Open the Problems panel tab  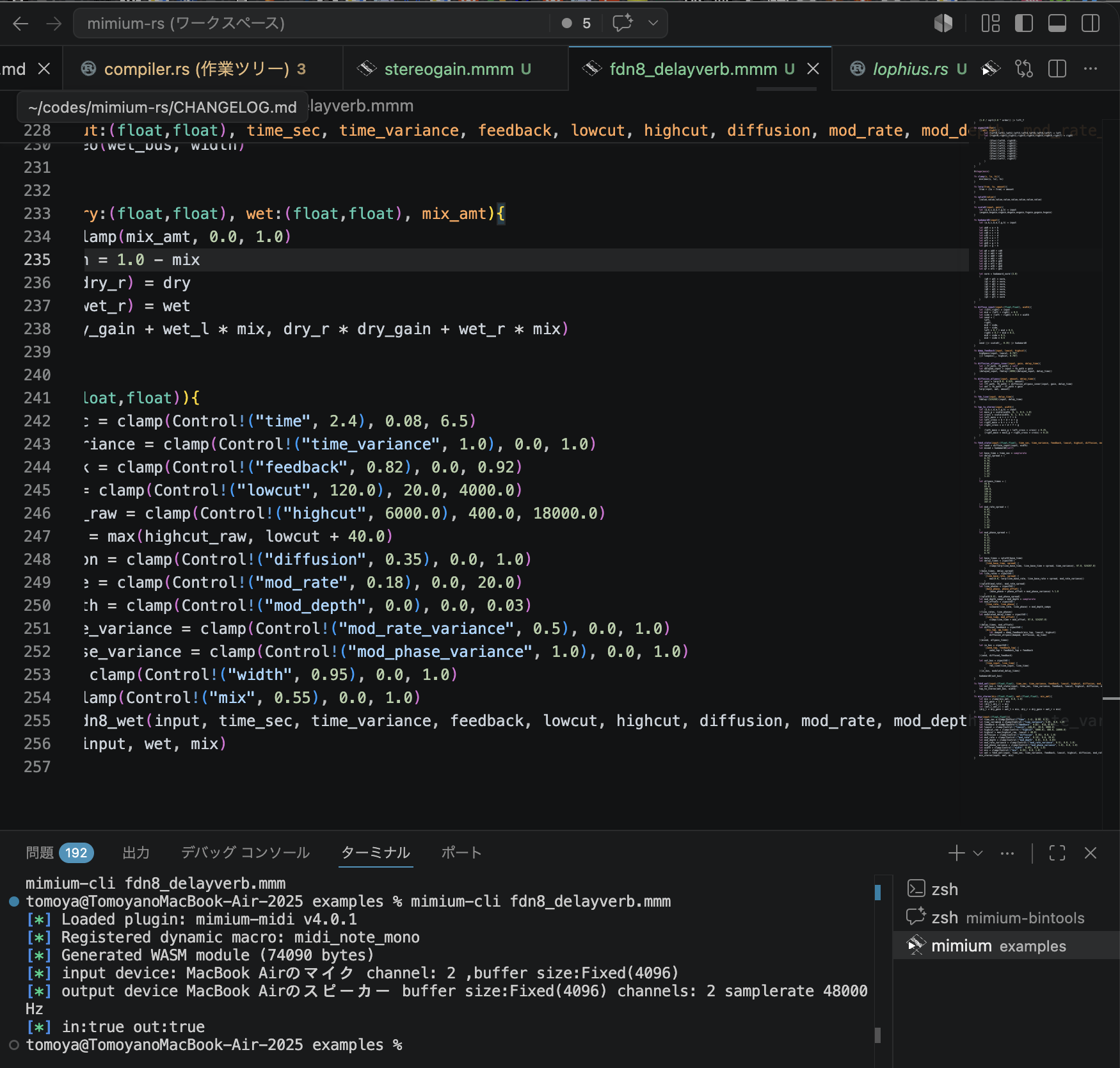[x=40, y=853]
